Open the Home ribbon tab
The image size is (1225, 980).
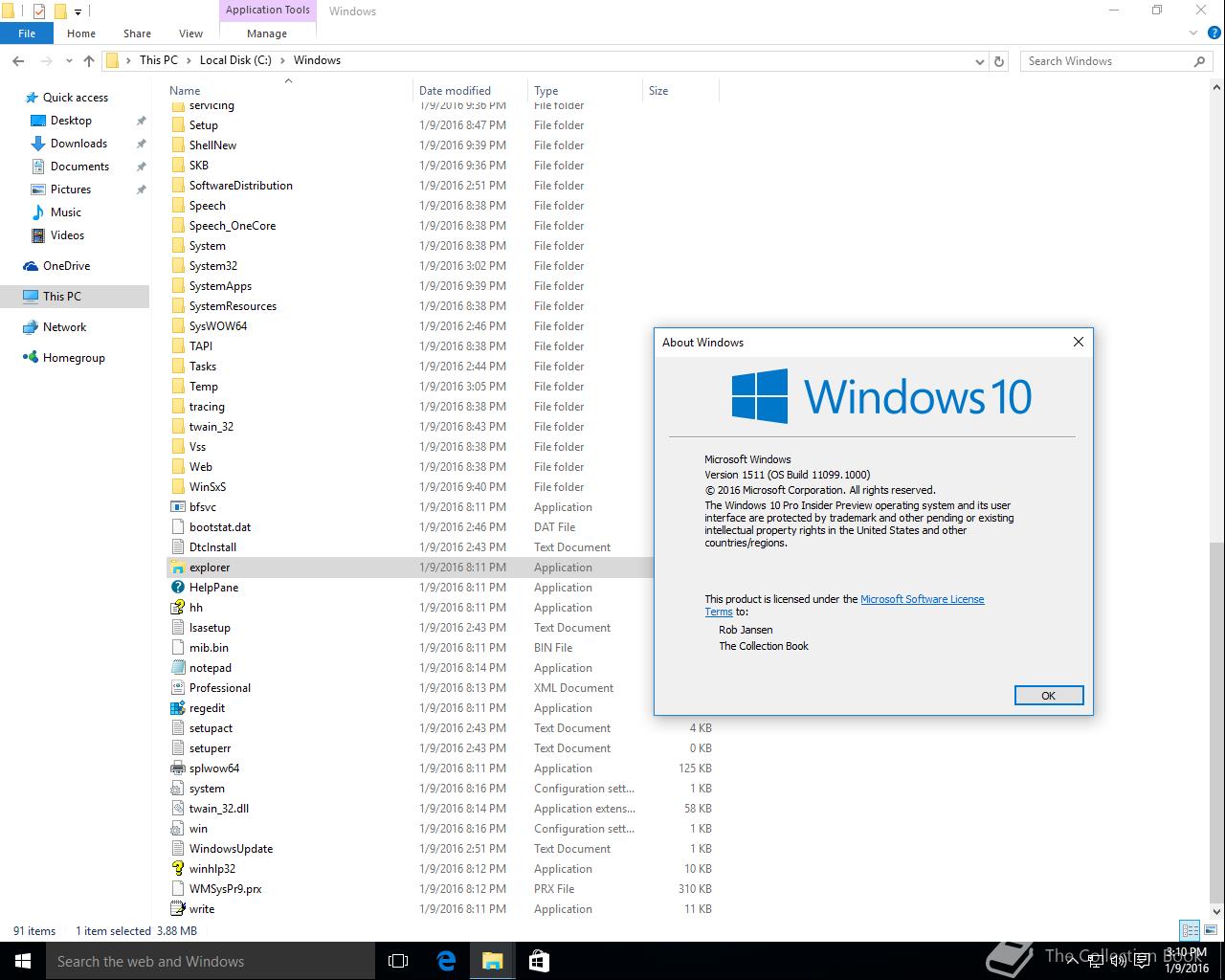point(81,33)
